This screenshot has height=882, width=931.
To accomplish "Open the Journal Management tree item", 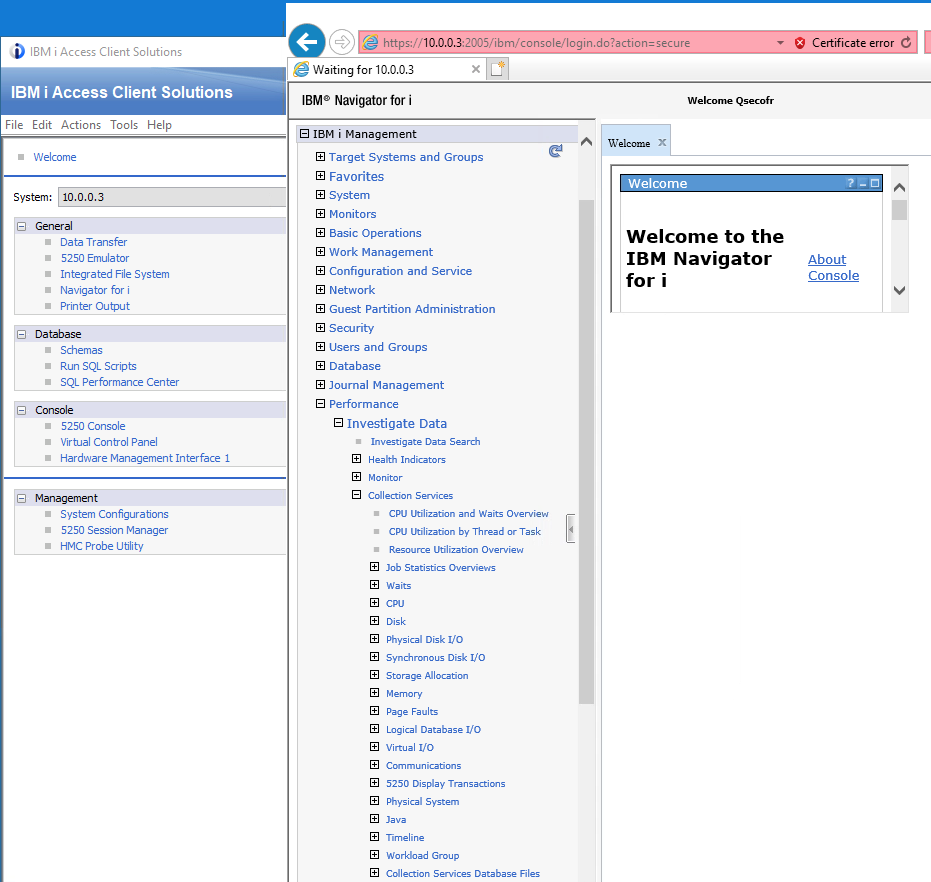I will [386, 385].
